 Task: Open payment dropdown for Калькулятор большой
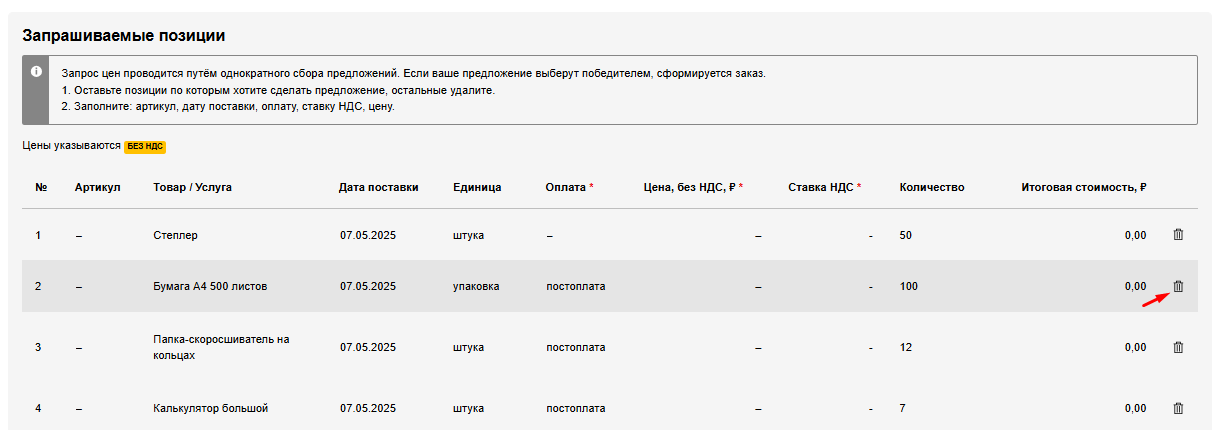[x=576, y=408]
